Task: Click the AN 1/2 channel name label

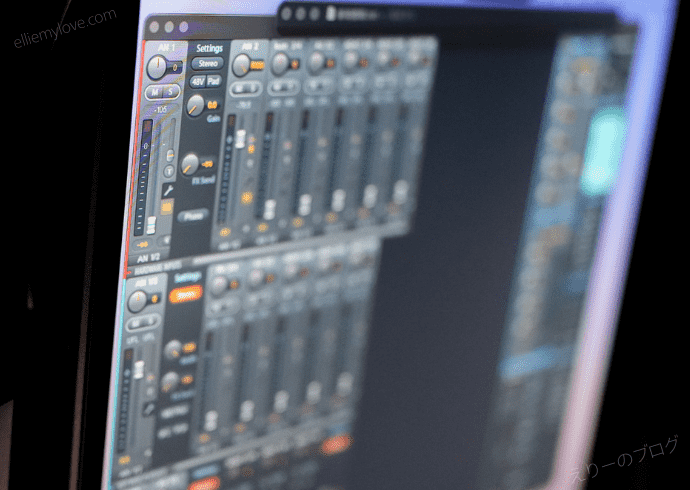Action: (x=149, y=258)
